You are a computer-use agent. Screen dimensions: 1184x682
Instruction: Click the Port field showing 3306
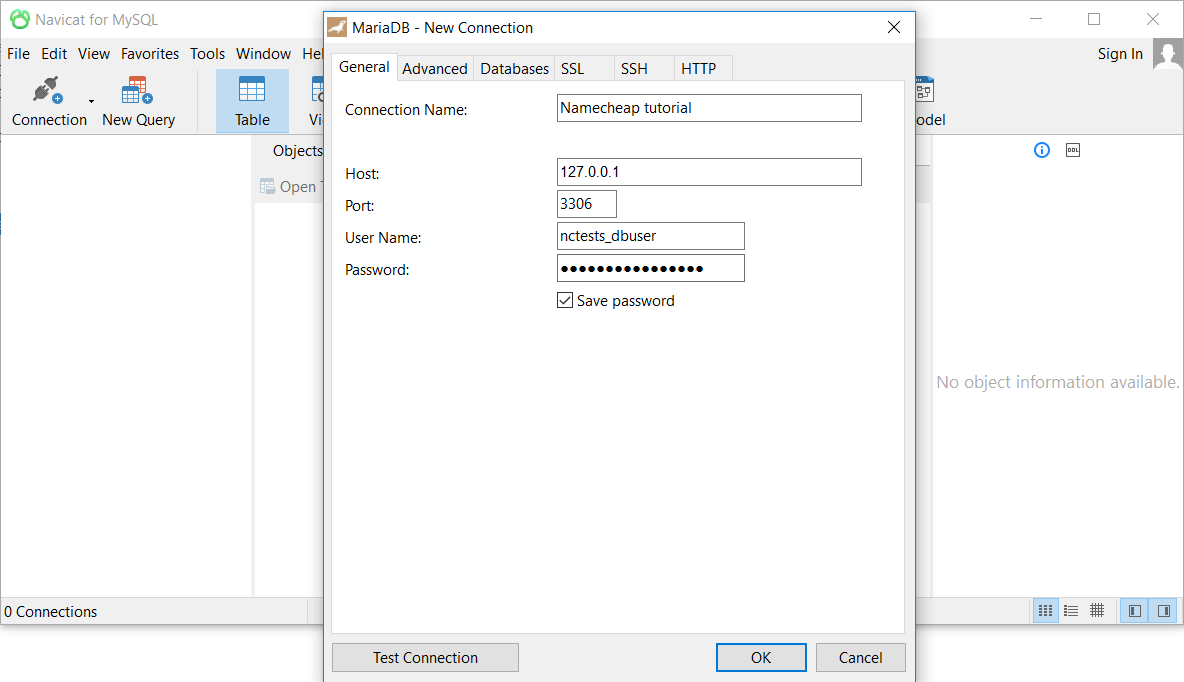587,204
